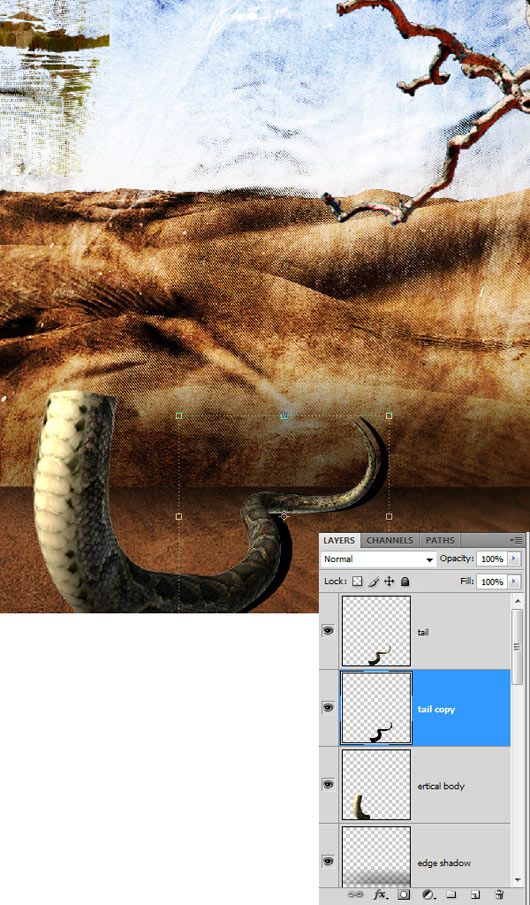The image size is (530, 905).
Task: Select the layer named edge shadow
Action: pyautogui.click(x=444, y=863)
